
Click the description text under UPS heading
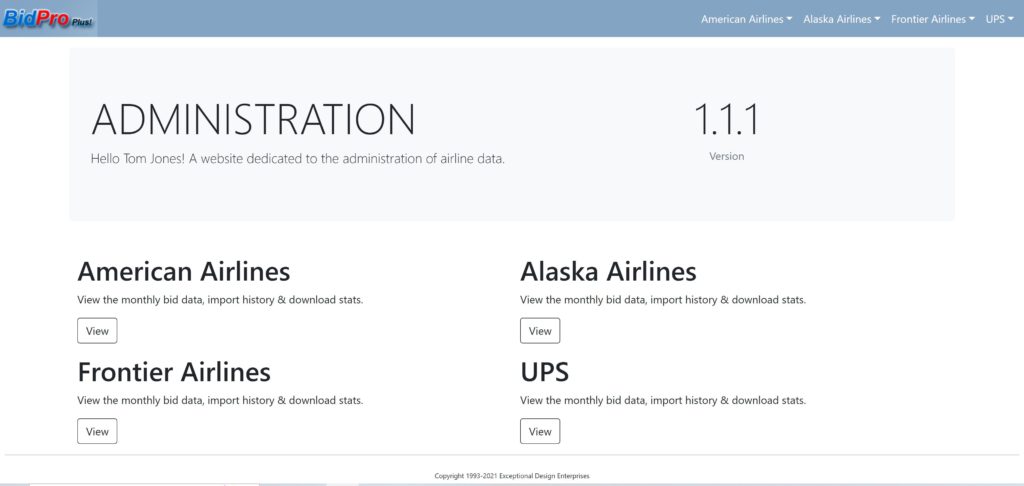[663, 400]
